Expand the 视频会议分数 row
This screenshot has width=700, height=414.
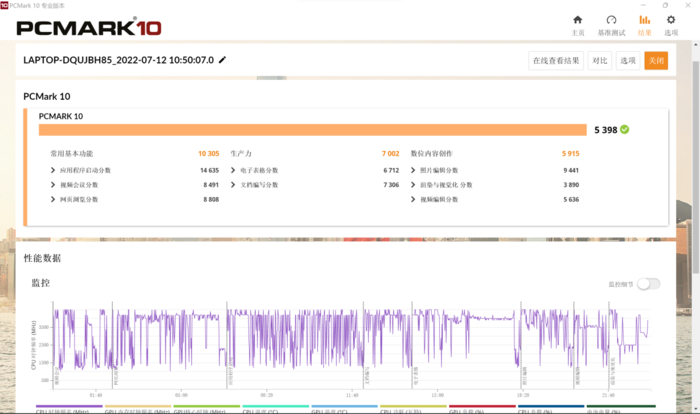[x=53, y=185]
